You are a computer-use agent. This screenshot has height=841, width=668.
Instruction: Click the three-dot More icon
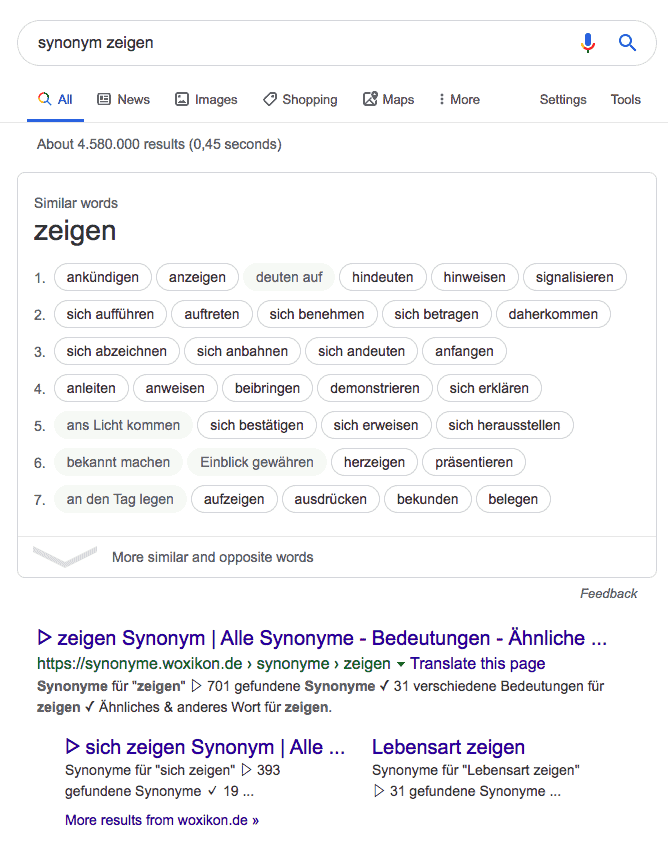click(x=443, y=99)
